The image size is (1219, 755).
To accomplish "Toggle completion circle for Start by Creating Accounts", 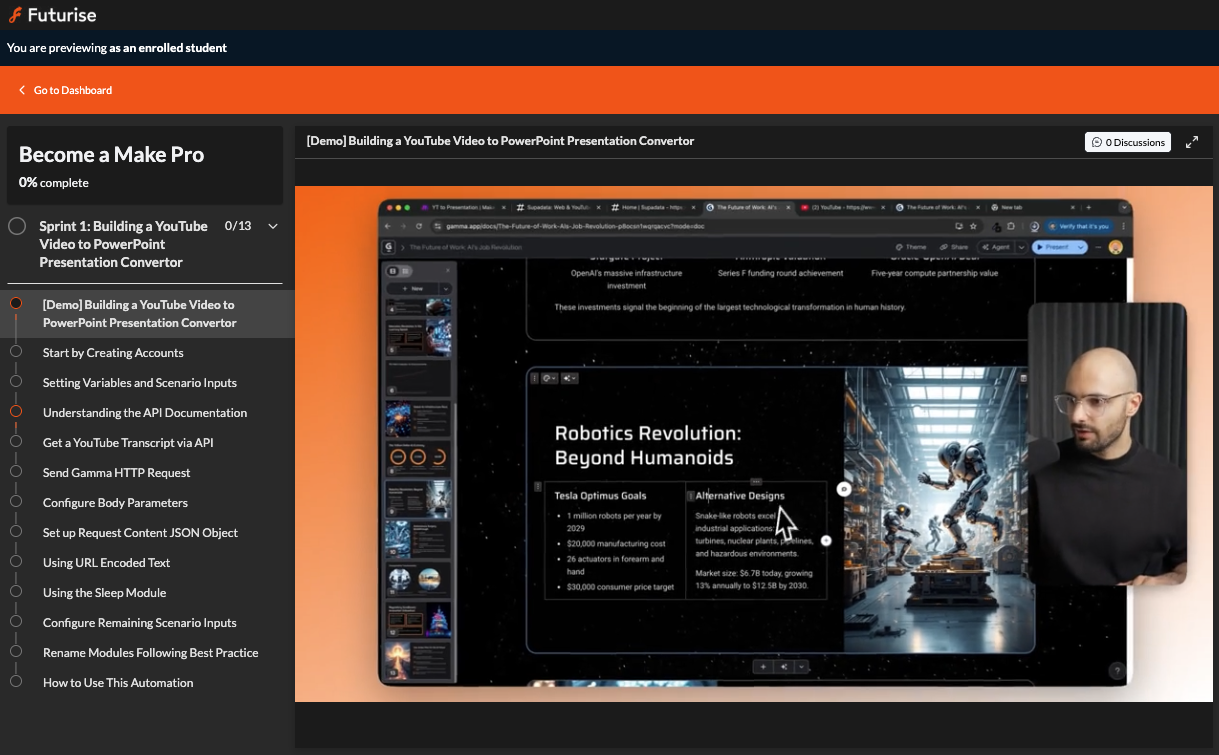I will pos(15,352).
